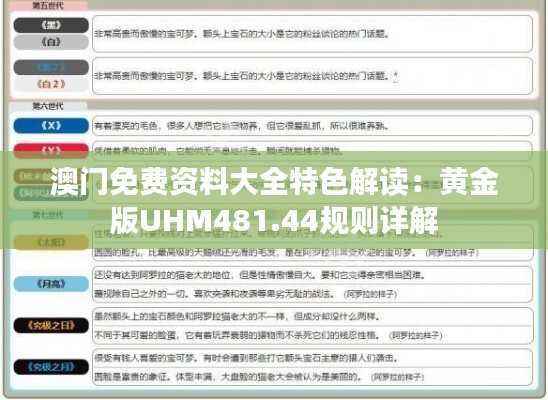This screenshot has width=548, height=400.
Task: Click （阿罗拉的样子） after the 圆脸是富贵 line
Action: click(398, 377)
